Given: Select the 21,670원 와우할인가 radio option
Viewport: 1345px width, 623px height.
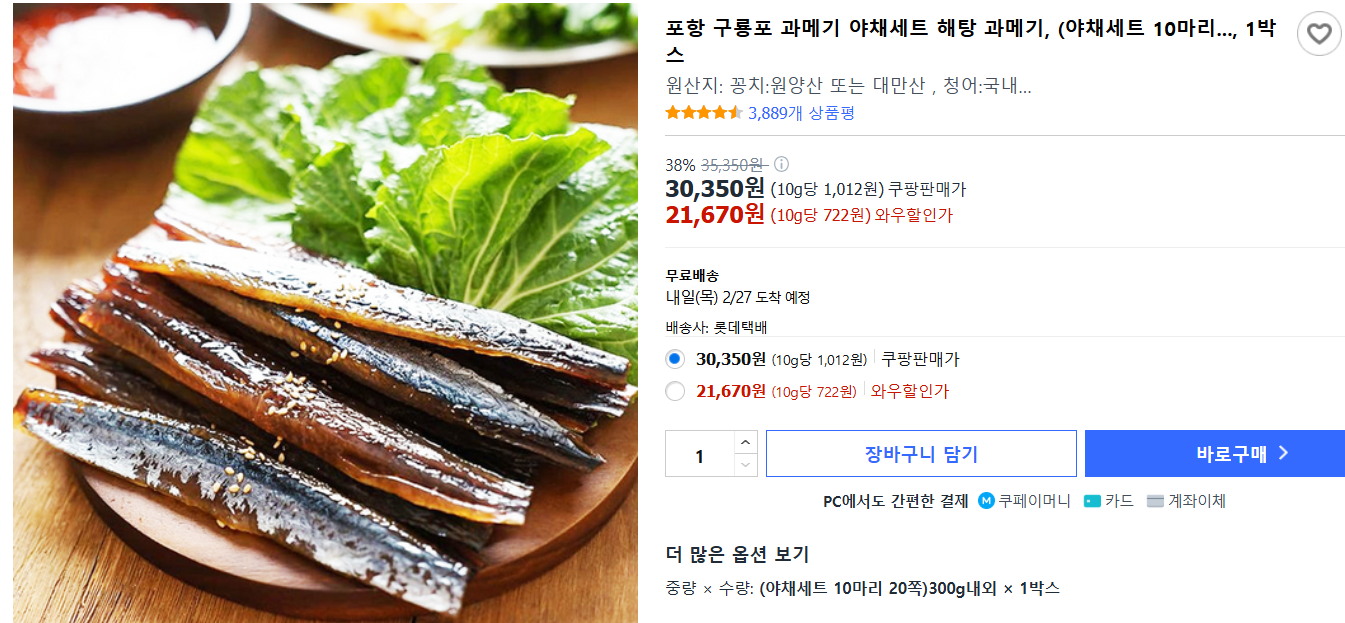Looking at the screenshot, I should click(x=675, y=391).
